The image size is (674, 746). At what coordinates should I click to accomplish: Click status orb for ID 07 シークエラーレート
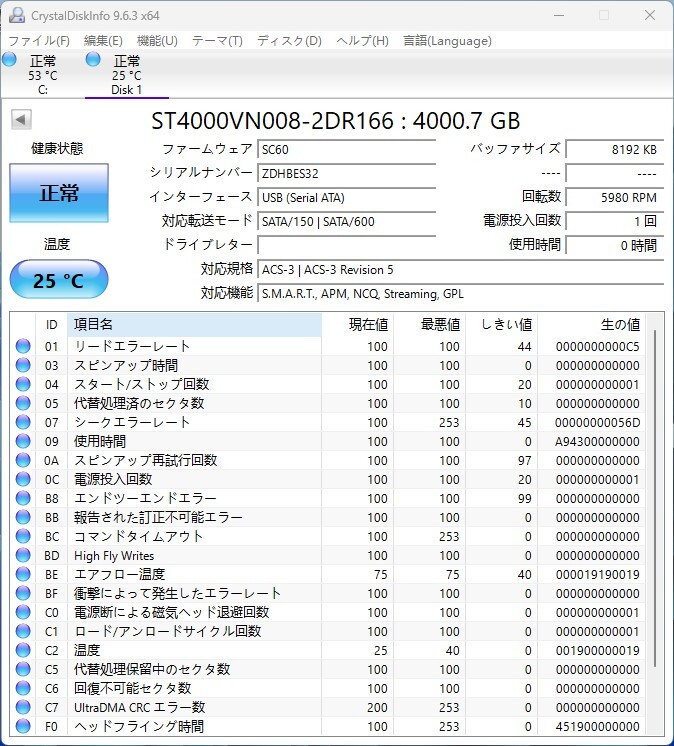[x=23, y=422]
